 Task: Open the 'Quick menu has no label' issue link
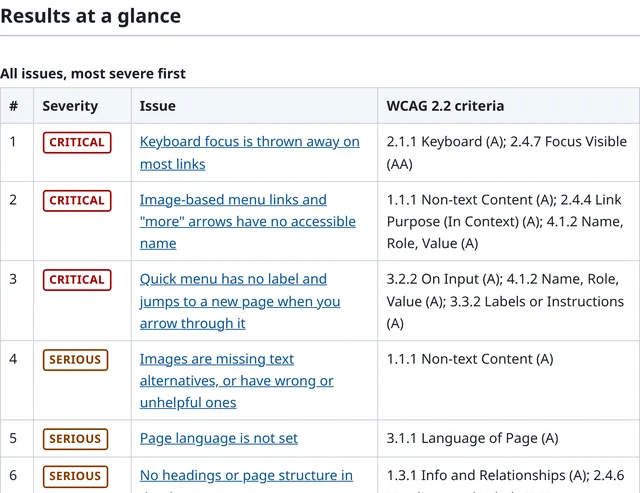[x=240, y=301]
